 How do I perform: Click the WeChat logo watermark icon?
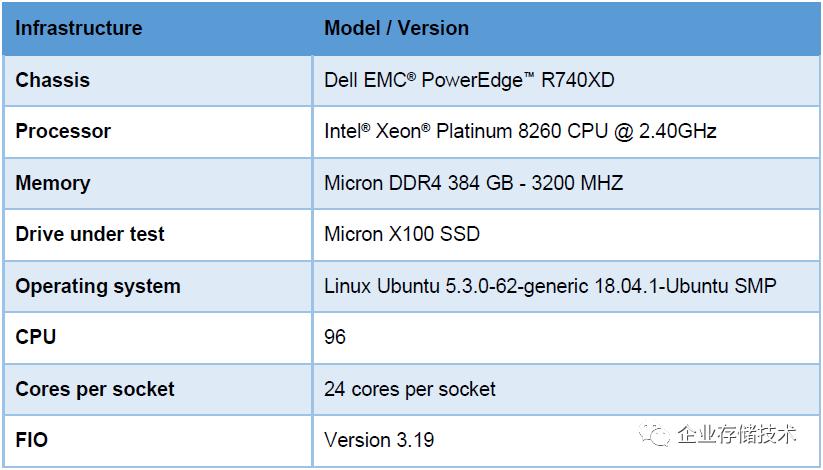(657, 434)
